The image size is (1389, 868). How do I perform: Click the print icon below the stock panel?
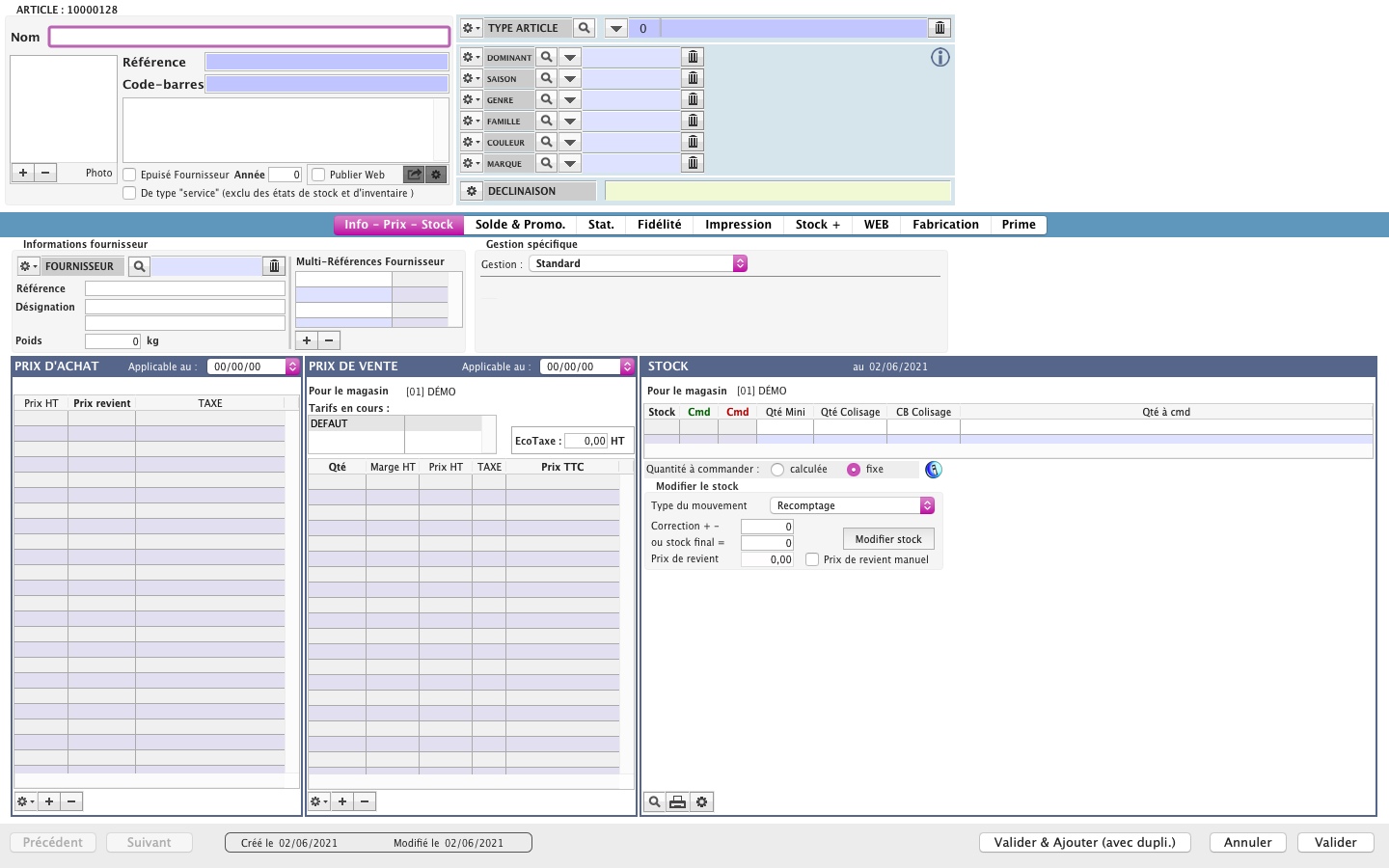point(678,802)
